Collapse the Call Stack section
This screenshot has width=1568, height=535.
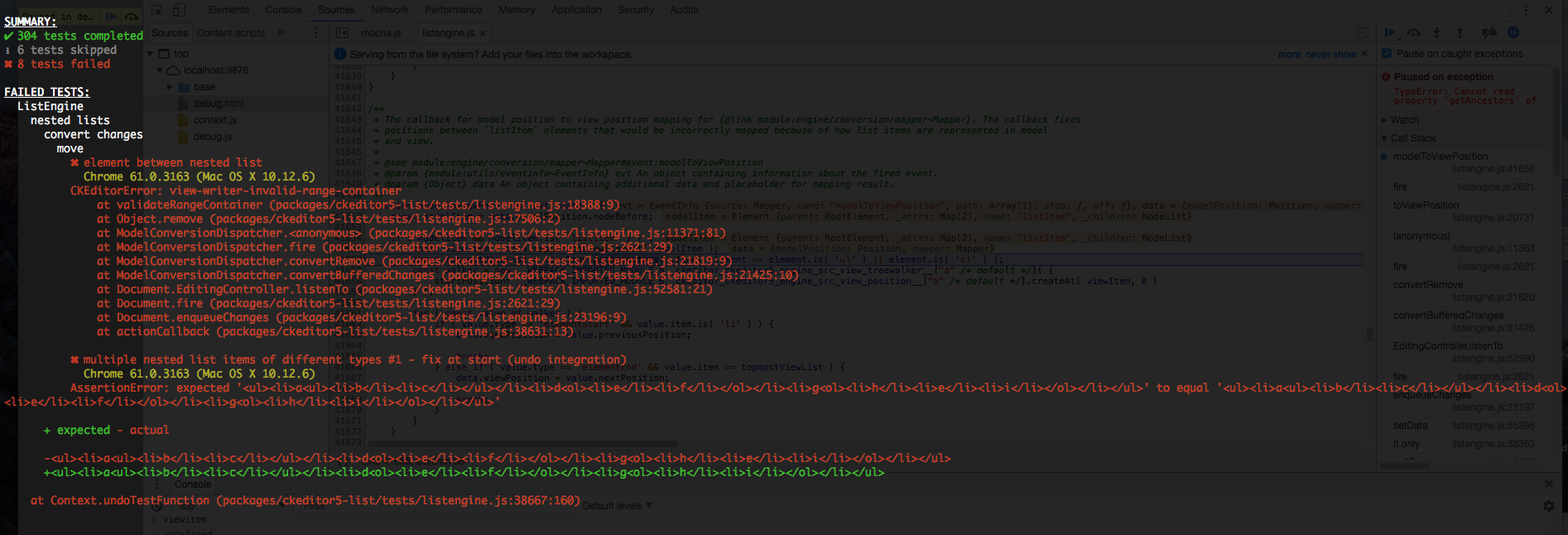click(x=1384, y=138)
